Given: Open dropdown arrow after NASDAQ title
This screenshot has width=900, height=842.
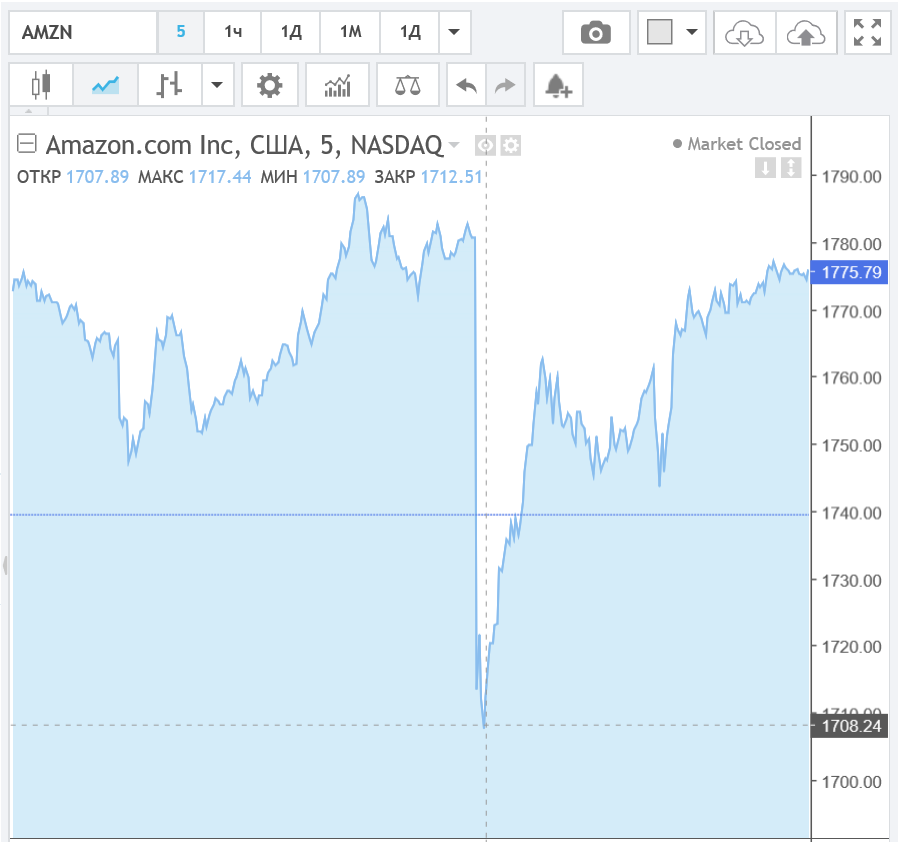Looking at the screenshot, I should (454, 145).
